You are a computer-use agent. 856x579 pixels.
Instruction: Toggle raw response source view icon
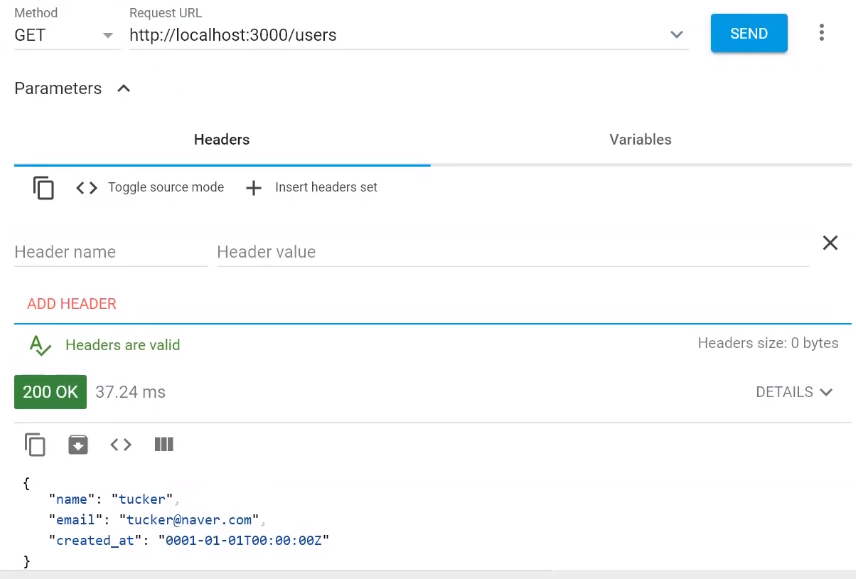[121, 445]
